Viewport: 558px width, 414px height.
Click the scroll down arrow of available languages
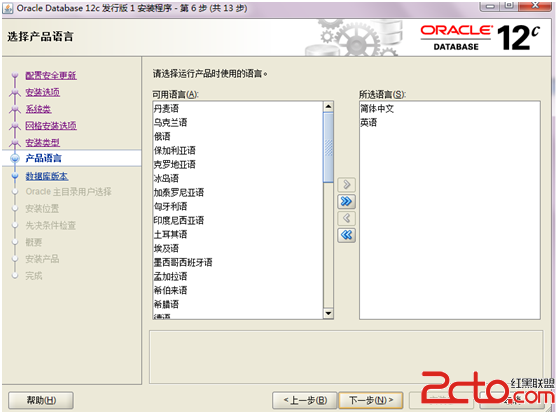pyautogui.click(x=328, y=313)
